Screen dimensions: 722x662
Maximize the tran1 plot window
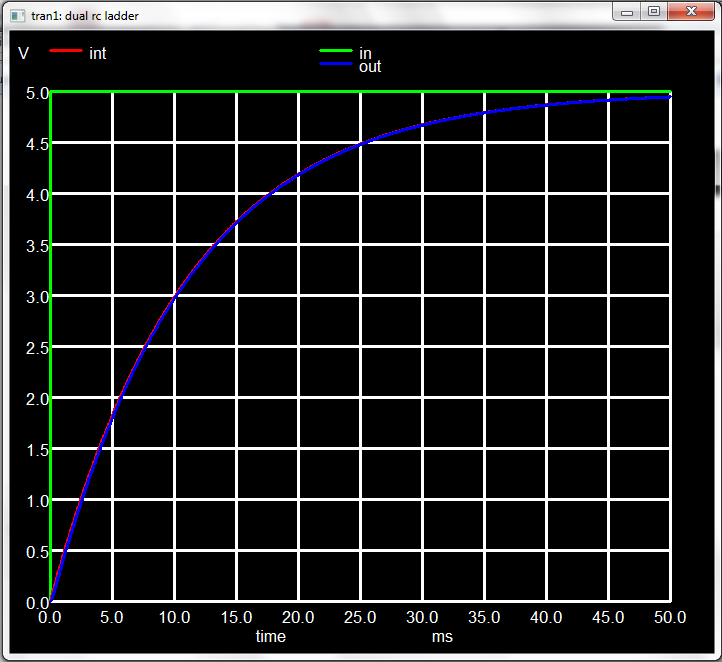coord(654,12)
